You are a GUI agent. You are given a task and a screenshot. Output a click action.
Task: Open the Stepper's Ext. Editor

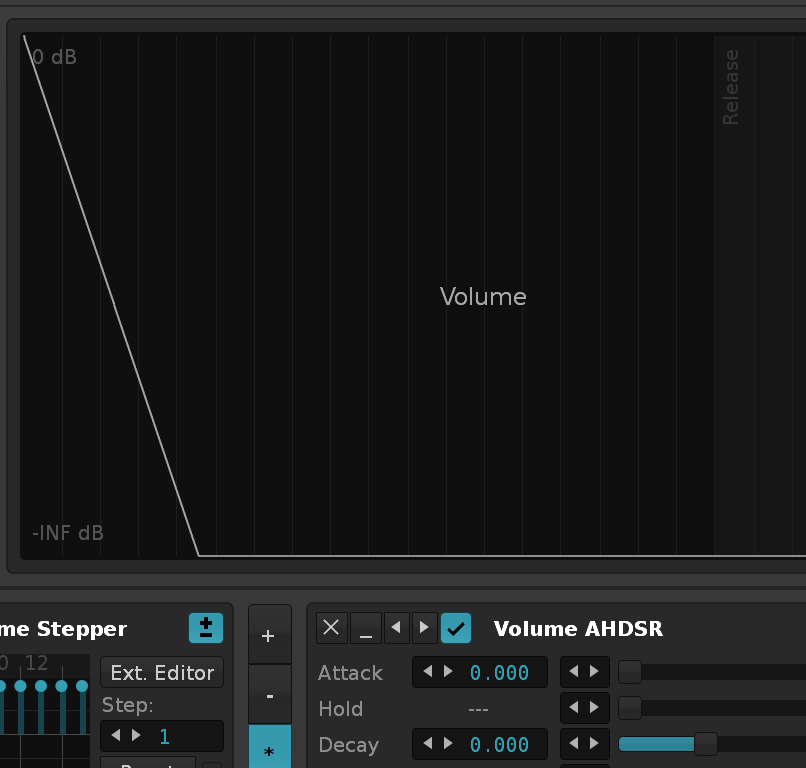[162, 672]
